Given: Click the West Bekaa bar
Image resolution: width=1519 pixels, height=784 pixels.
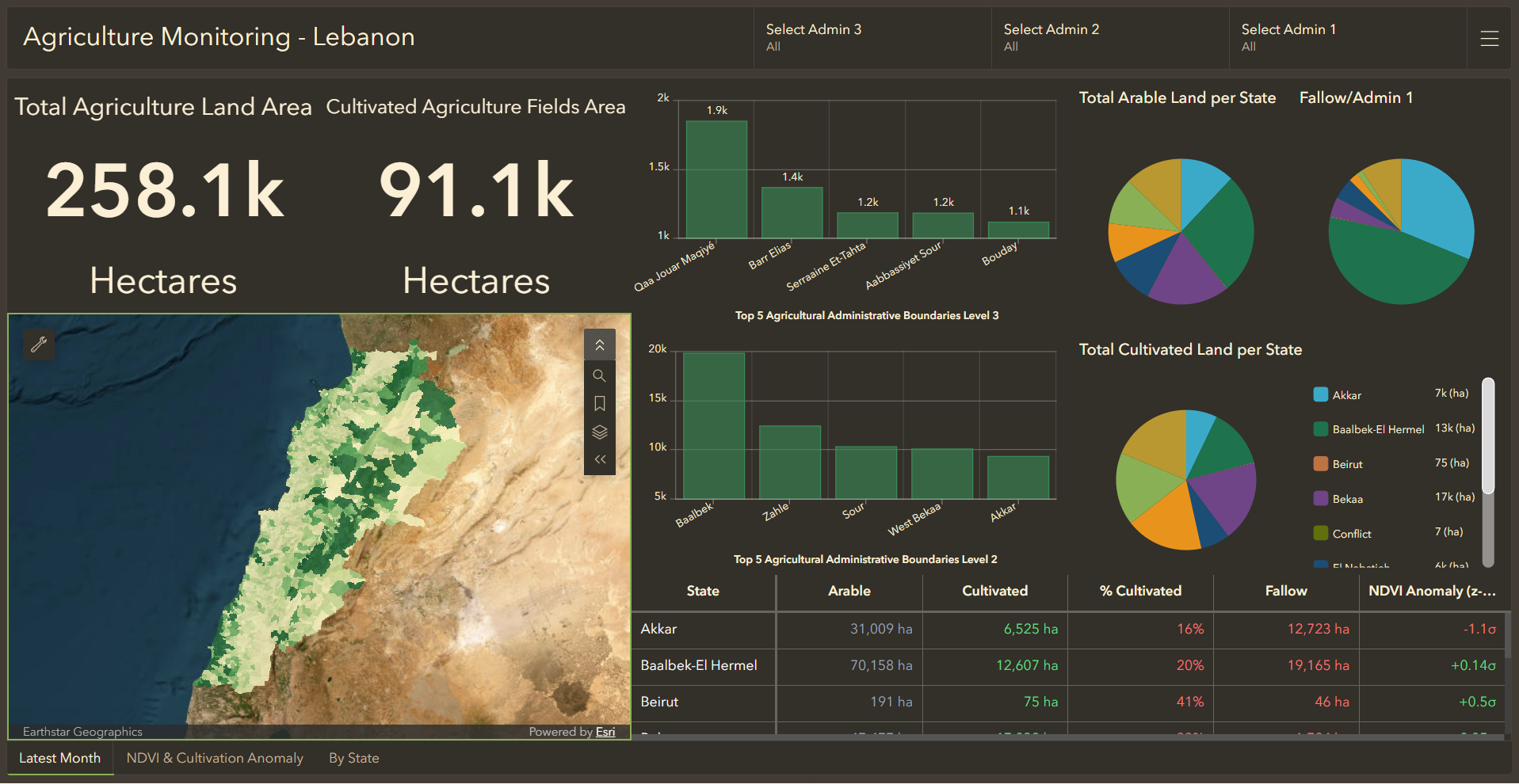Looking at the screenshot, I should click(x=942, y=474).
